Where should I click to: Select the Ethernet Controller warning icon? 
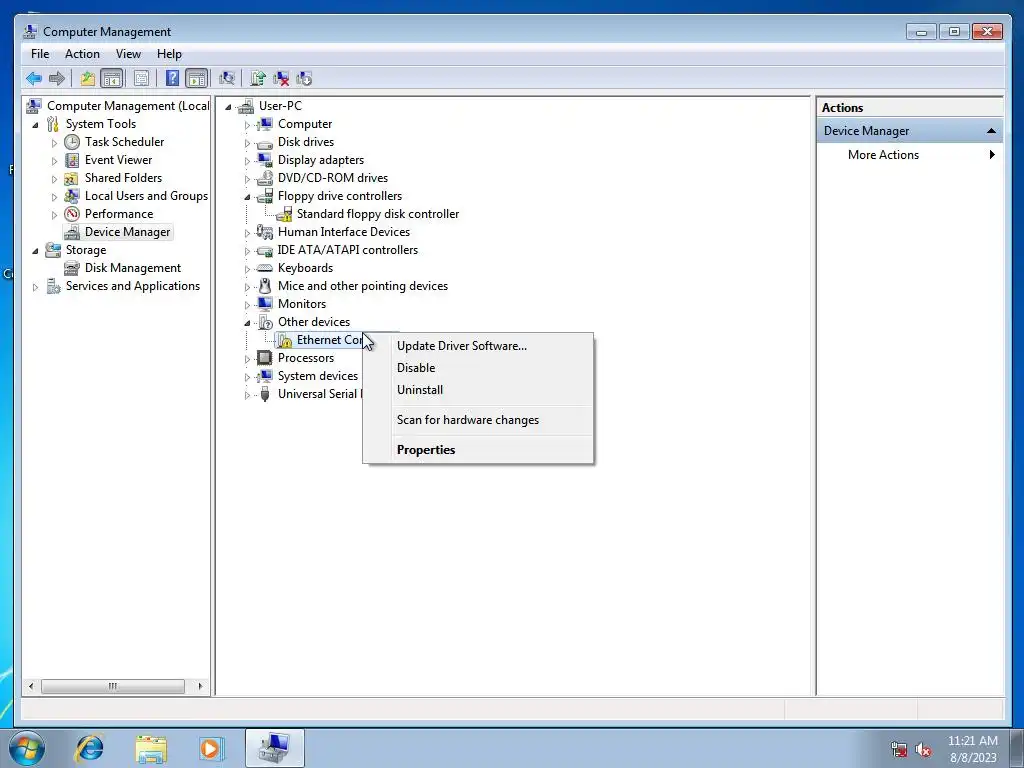(x=284, y=340)
